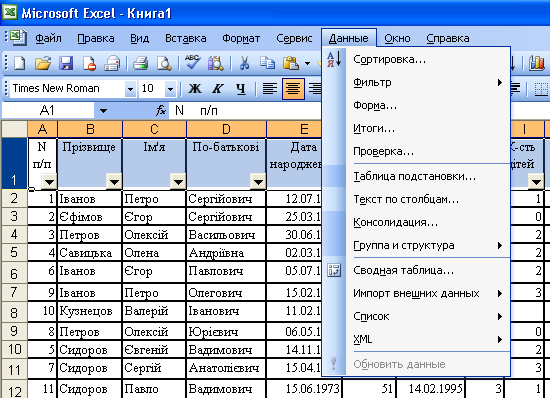Click the Permission document icon

pos(89,63)
